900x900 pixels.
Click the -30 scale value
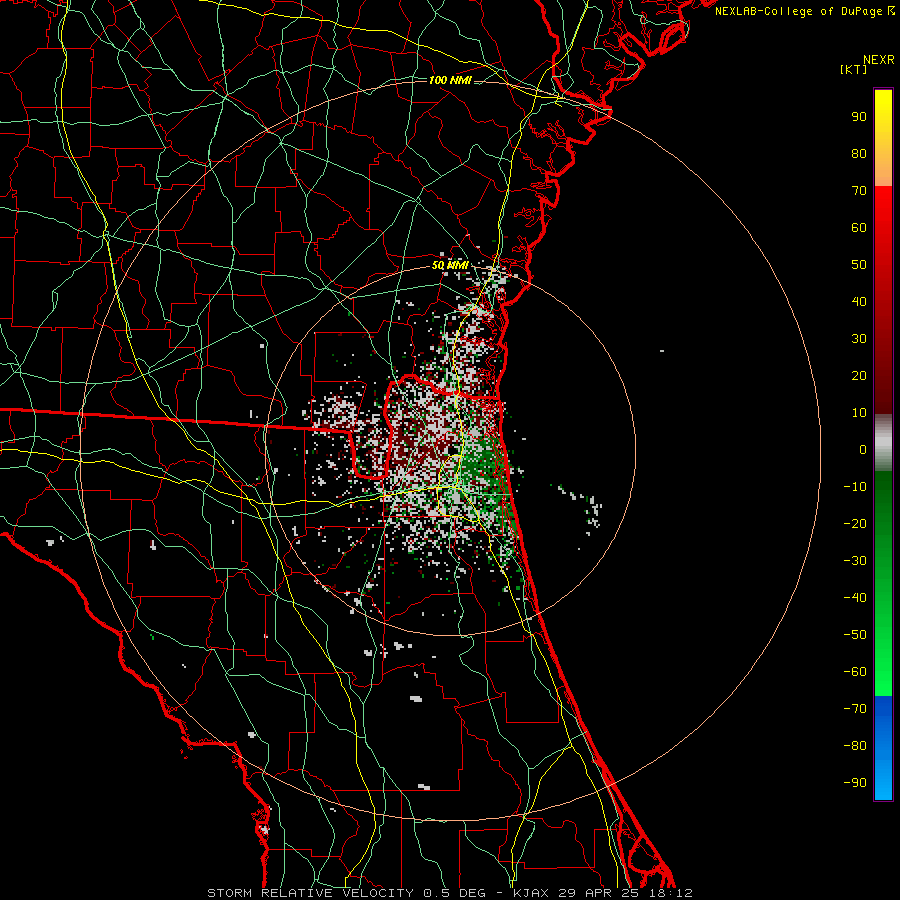[855, 561]
